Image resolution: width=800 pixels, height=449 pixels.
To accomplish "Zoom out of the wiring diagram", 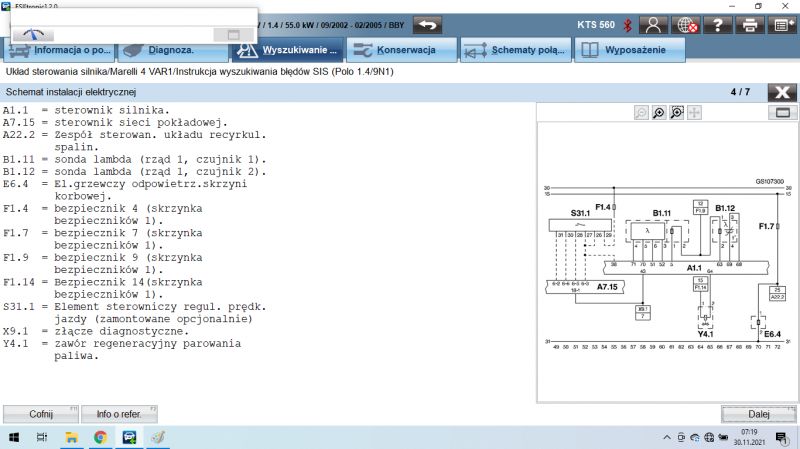I will [x=641, y=113].
